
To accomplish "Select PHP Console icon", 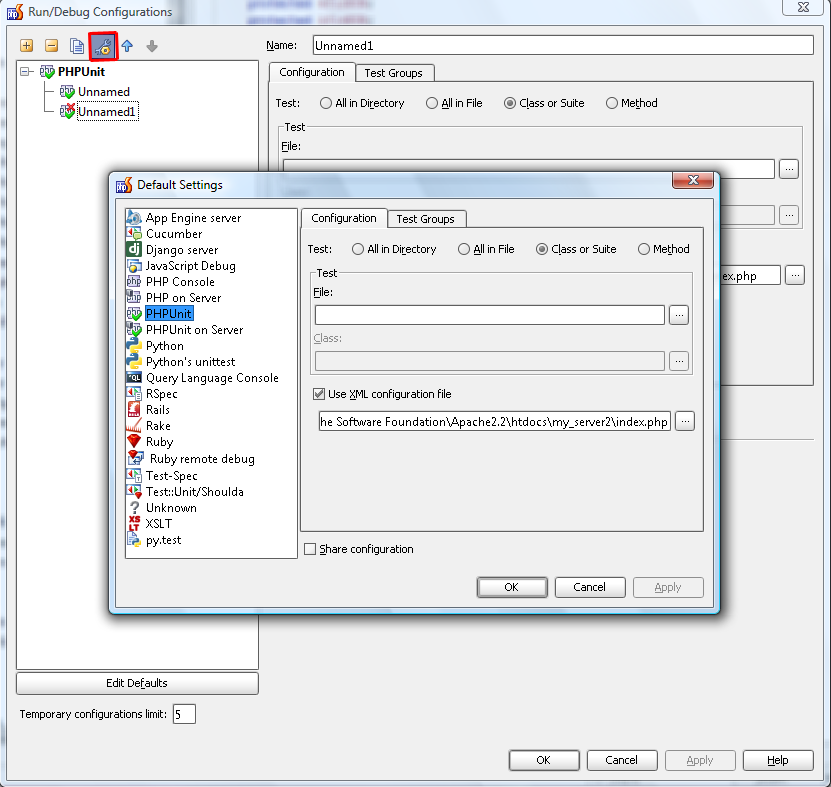I will tap(134, 281).
